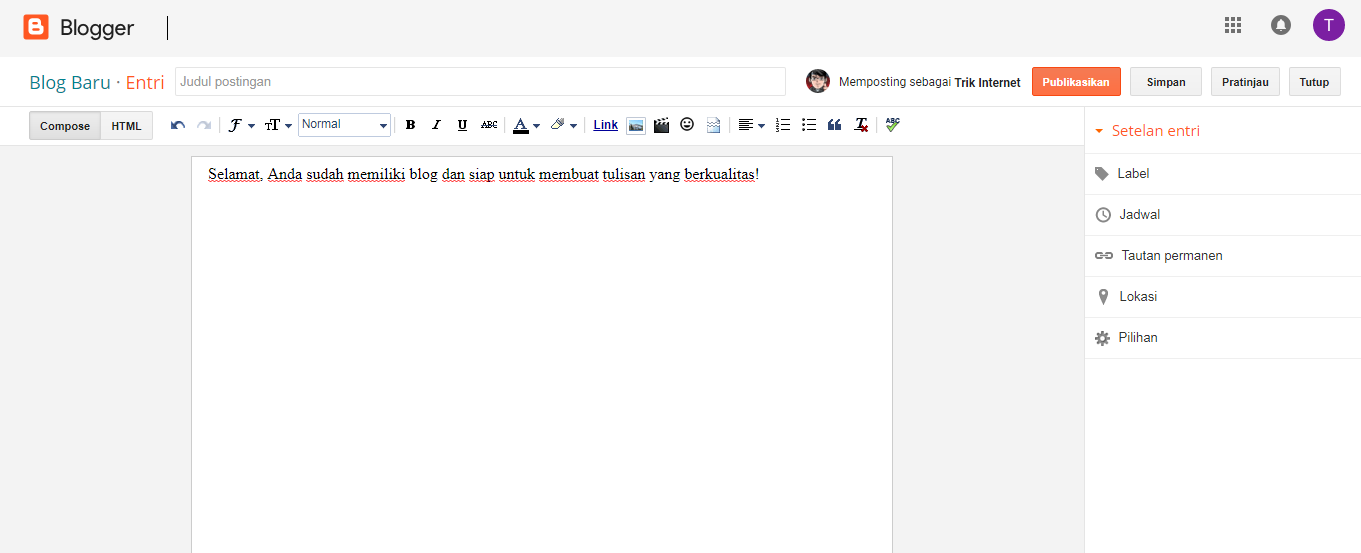Insert special characters smiley icon
Image resolution: width=1361 pixels, height=553 pixels.
[687, 125]
